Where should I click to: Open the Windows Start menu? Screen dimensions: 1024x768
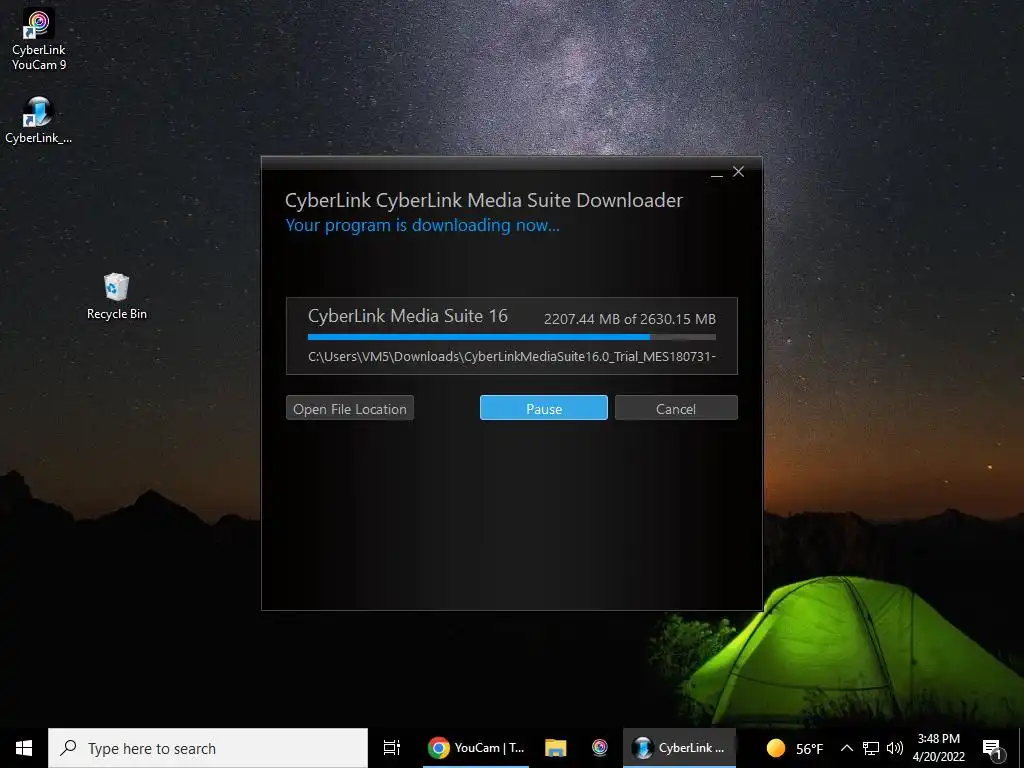tap(24, 748)
